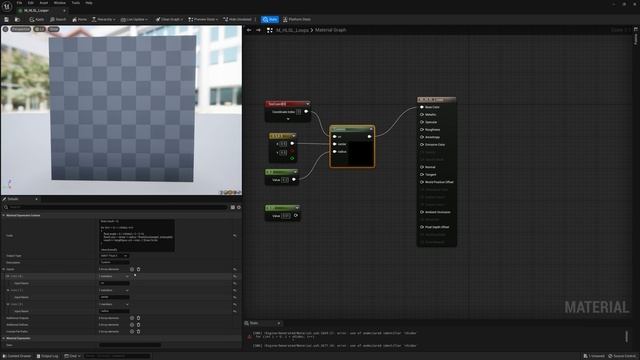This screenshot has height=360, width=640.
Task: Click the Ambient Occlusion input pin
Action: (422, 212)
